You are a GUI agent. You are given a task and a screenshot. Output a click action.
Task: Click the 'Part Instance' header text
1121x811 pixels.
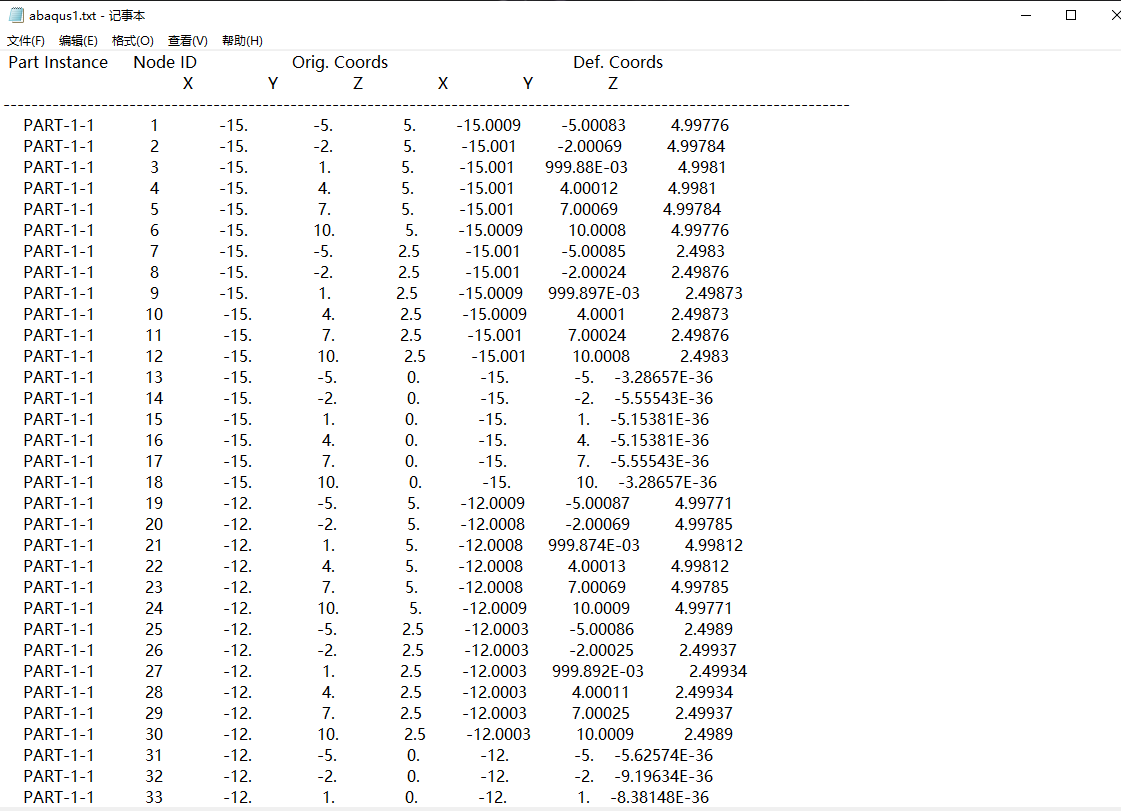tap(58, 62)
